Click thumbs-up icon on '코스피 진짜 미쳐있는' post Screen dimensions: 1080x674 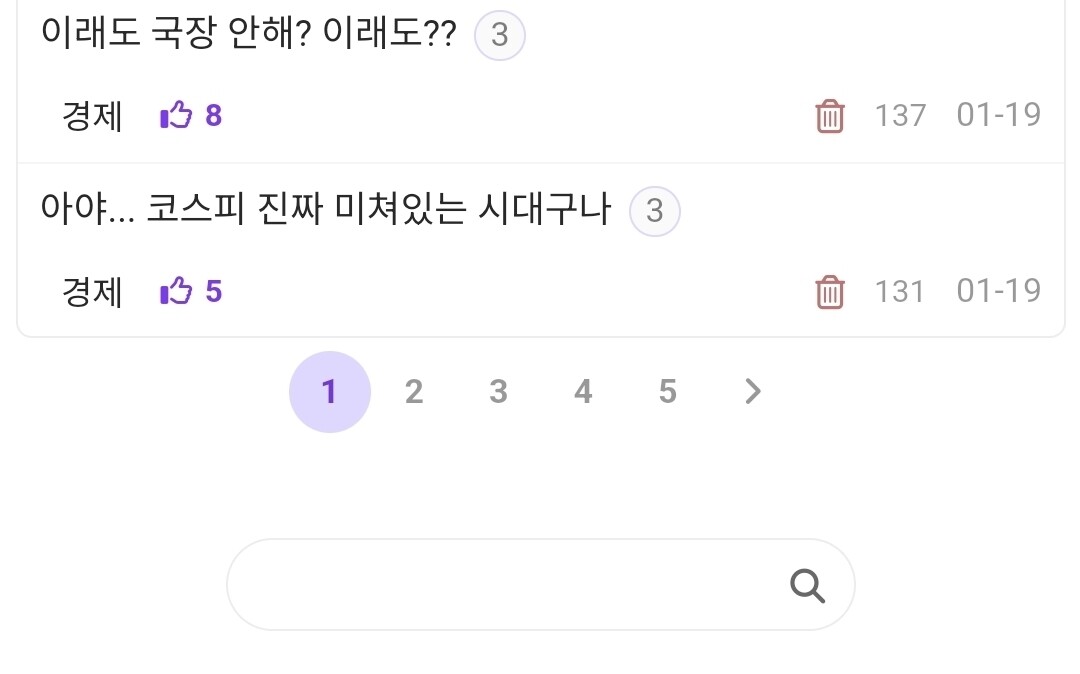click(176, 291)
